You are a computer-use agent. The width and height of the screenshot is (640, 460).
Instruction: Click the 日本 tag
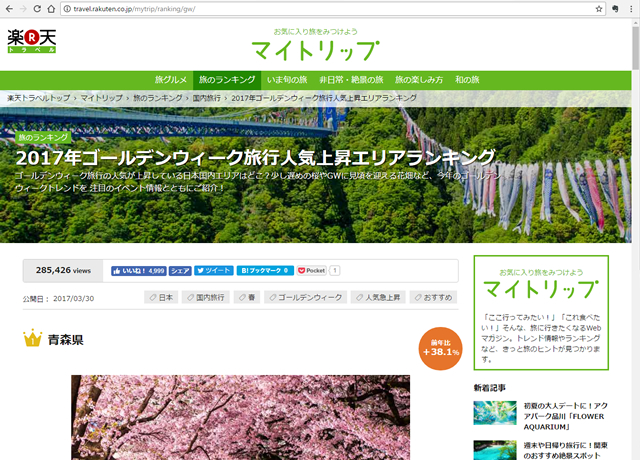[161, 297]
